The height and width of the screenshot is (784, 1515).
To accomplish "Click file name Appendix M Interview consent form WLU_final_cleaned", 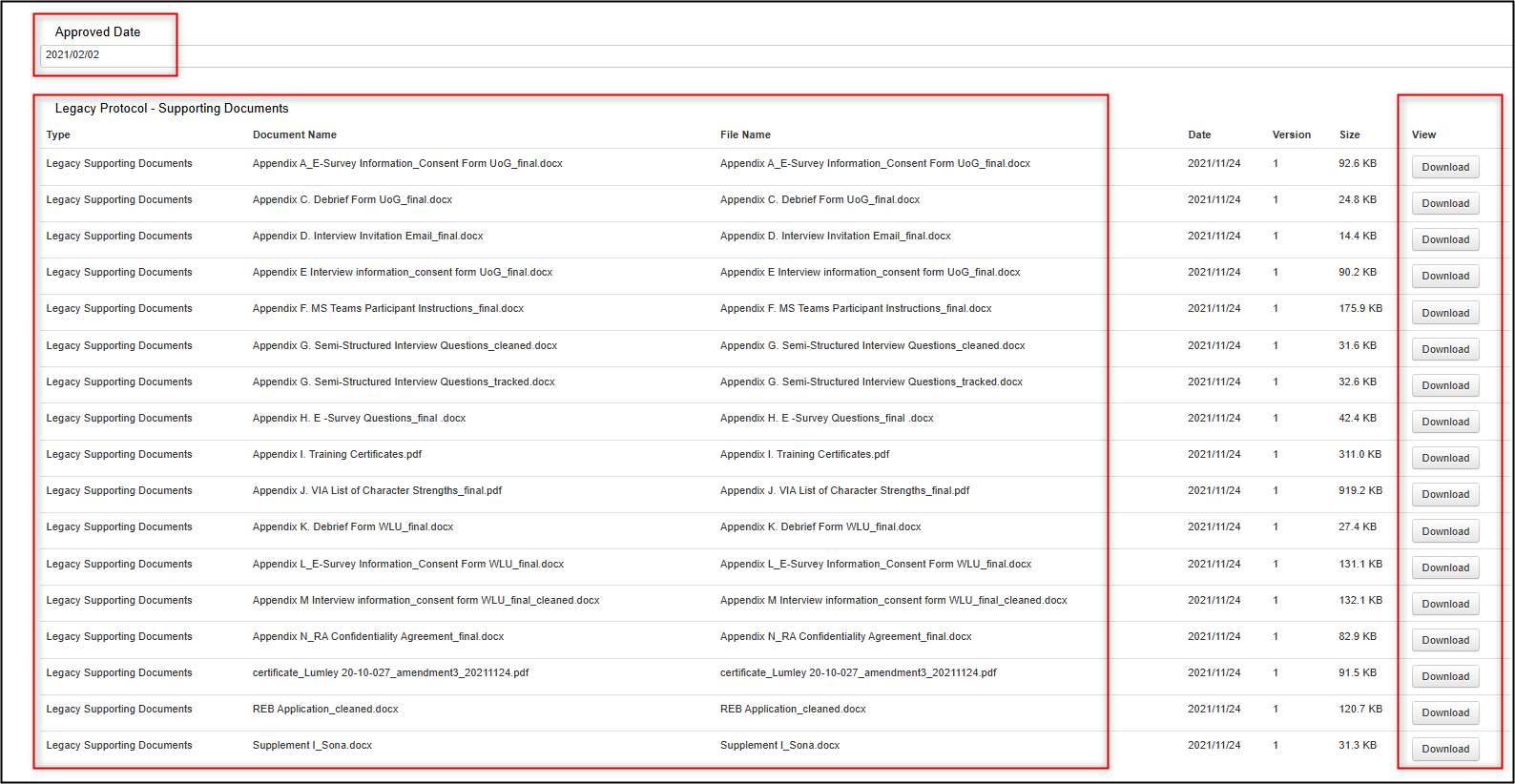I will coord(894,600).
